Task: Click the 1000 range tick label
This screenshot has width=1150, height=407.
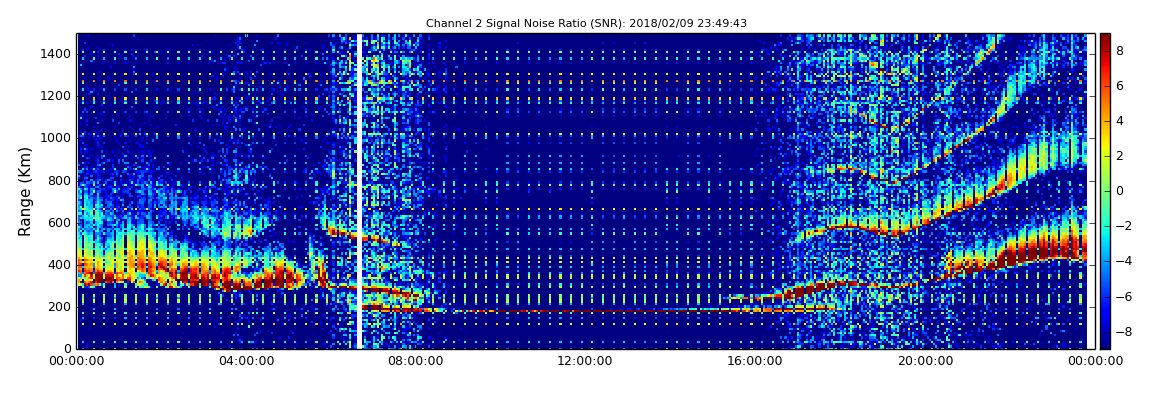Action: [56, 138]
